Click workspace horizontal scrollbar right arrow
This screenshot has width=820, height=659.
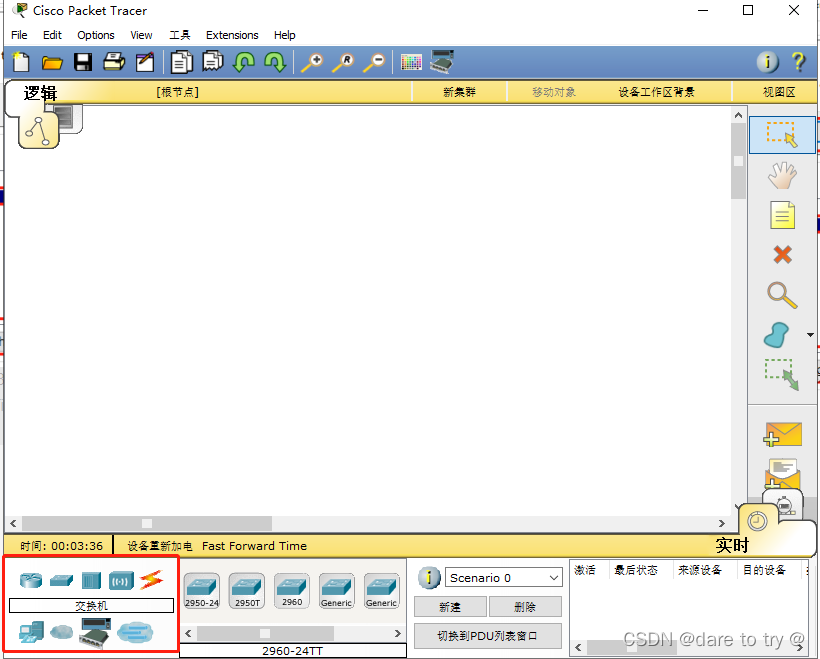click(x=722, y=524)
